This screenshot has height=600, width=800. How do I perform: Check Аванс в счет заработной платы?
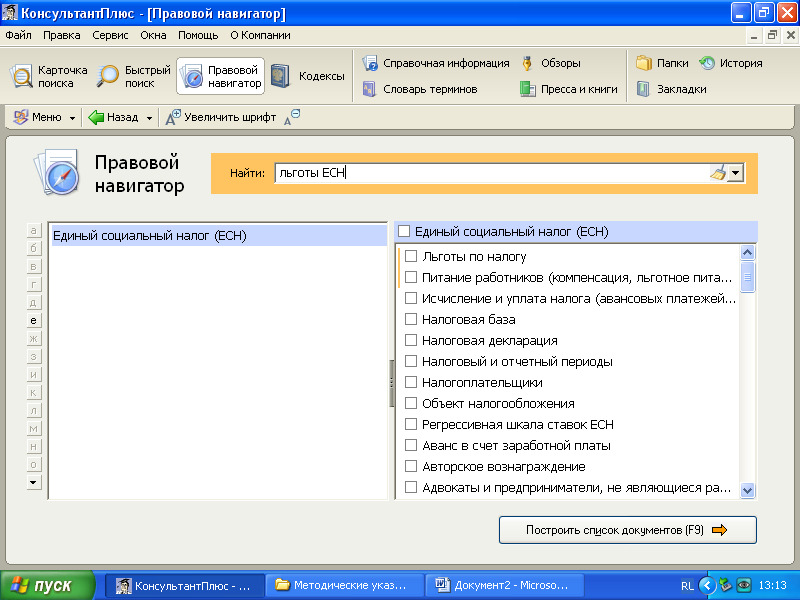(x=411, y=445)
